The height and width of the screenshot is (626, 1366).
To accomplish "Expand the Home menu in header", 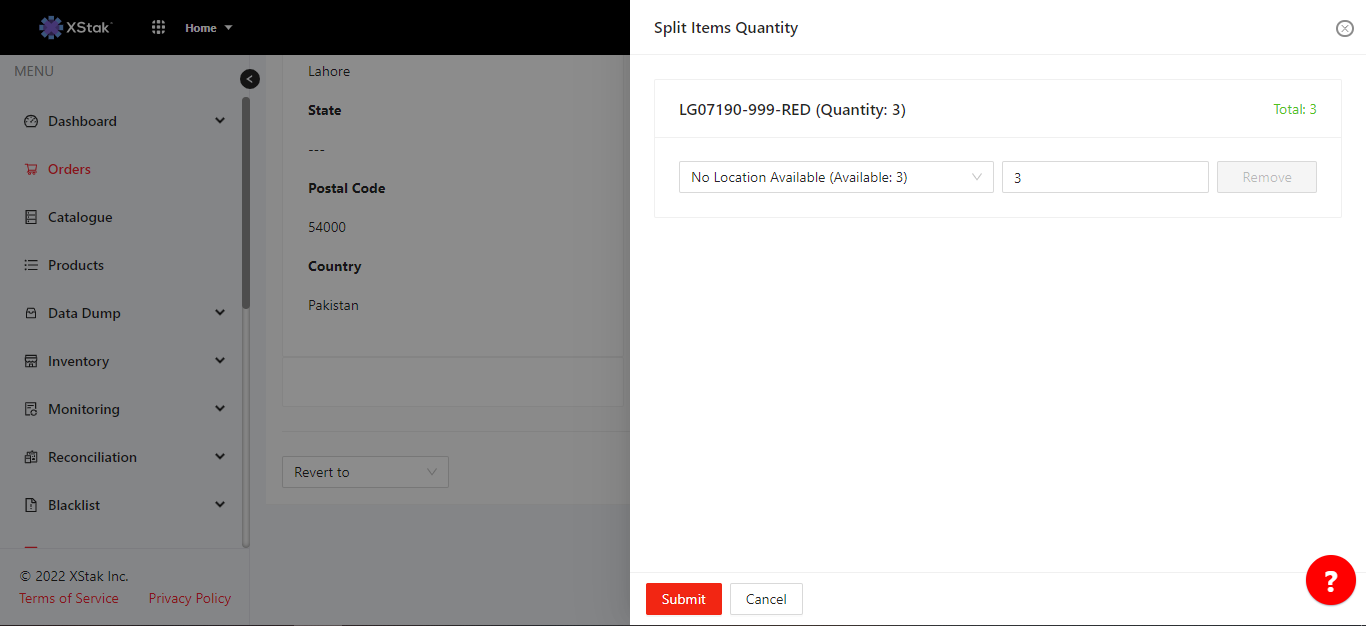I will (208, 28).
